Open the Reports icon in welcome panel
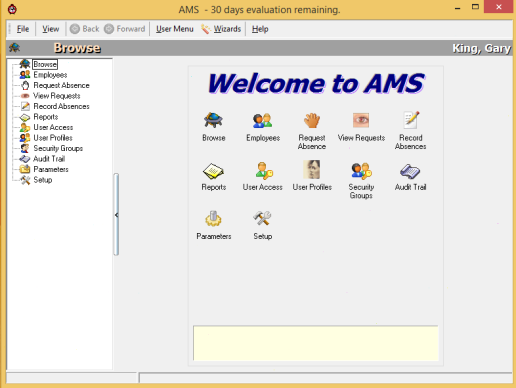The height and width of the screenshot is (388, 516). [213, 171]
